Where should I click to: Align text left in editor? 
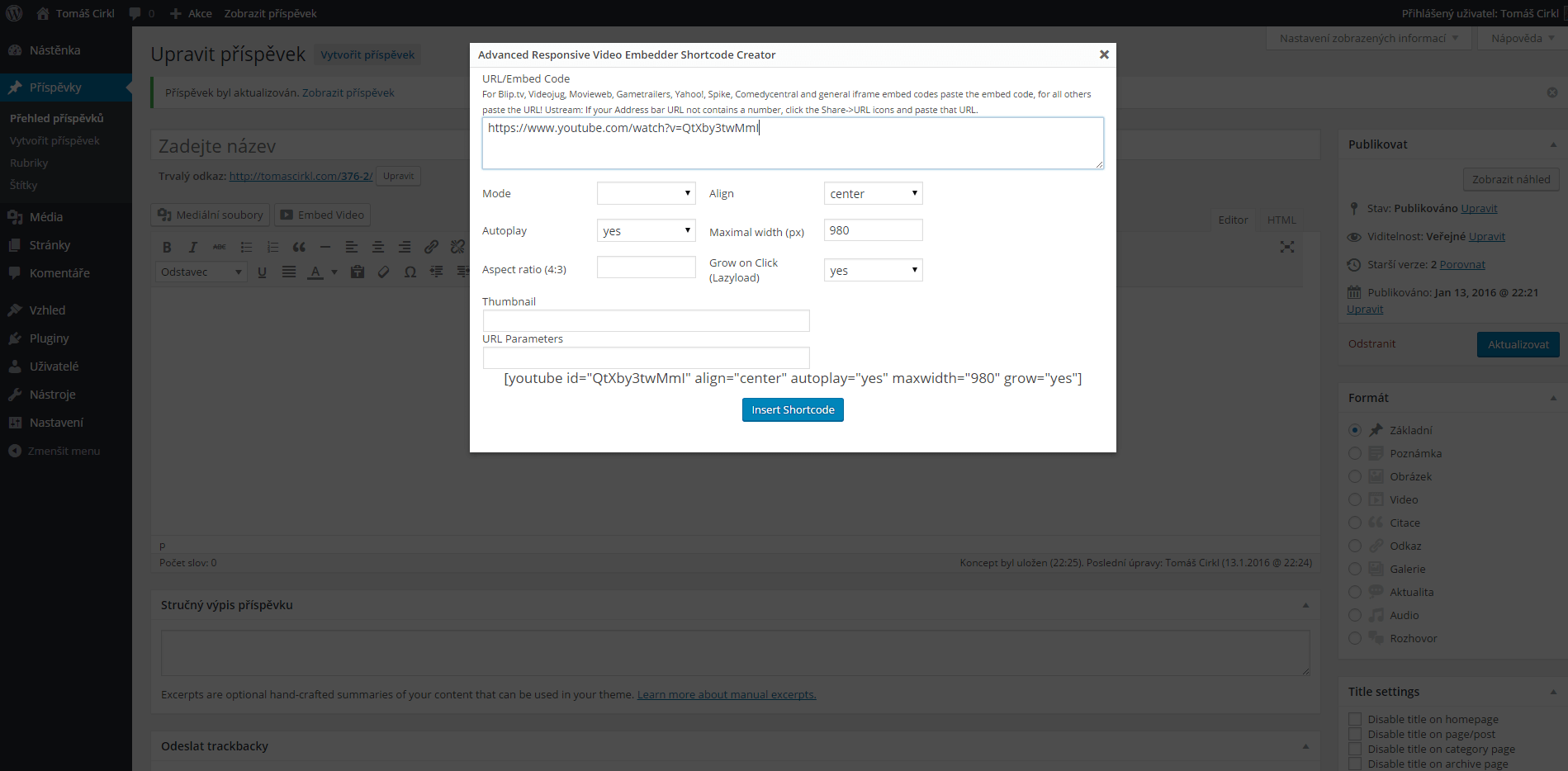tap(352, 247)
